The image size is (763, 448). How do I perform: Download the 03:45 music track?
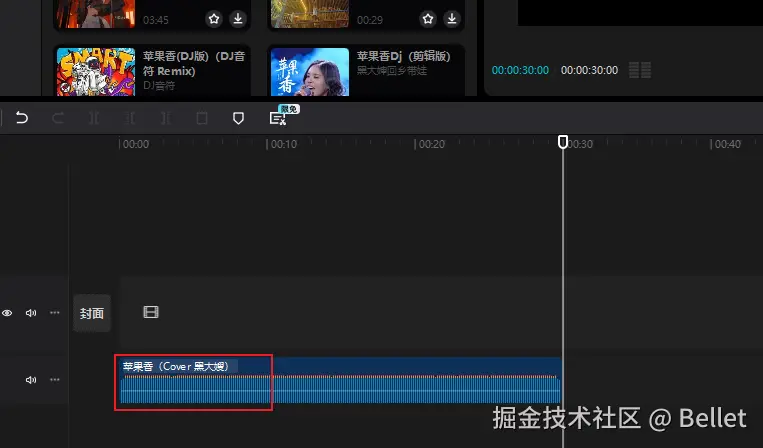[238, 19]
